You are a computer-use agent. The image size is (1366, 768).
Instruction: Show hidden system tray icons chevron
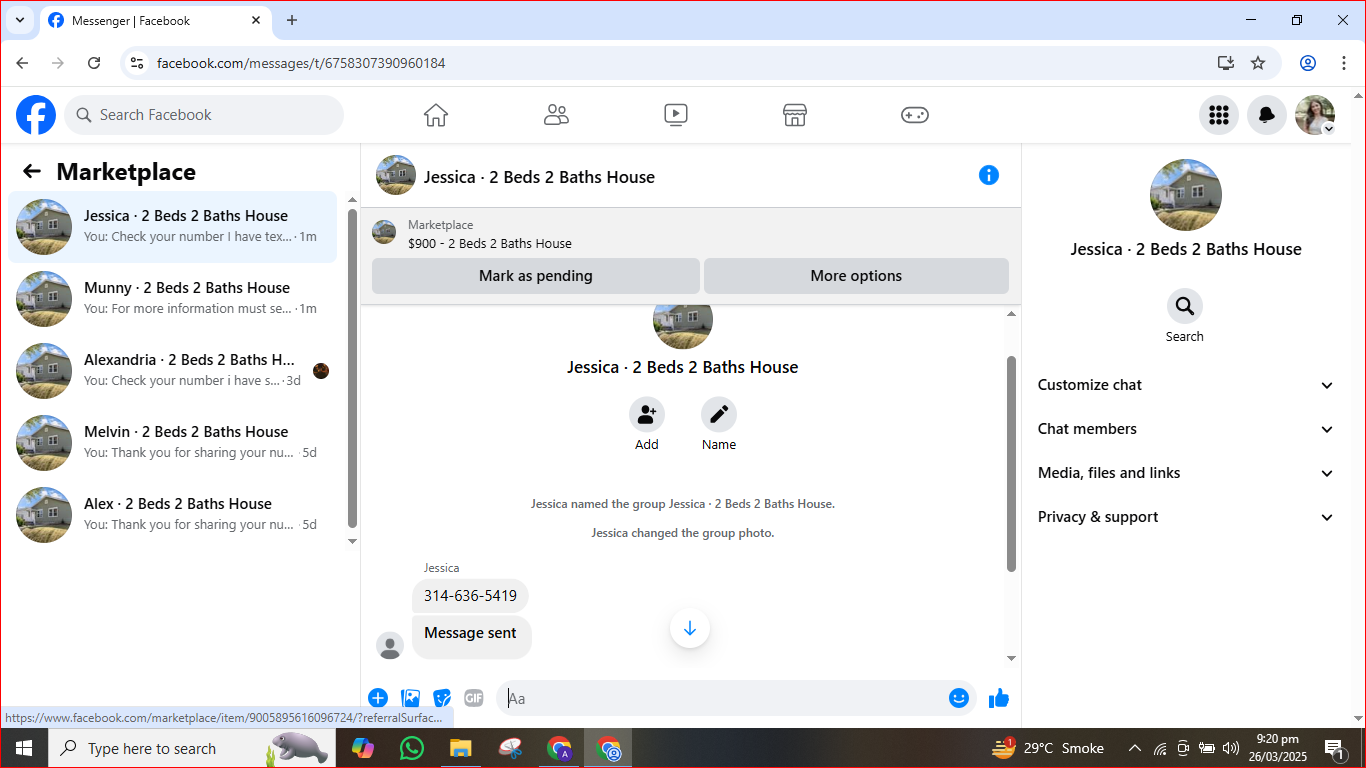tap(1134, 748)
